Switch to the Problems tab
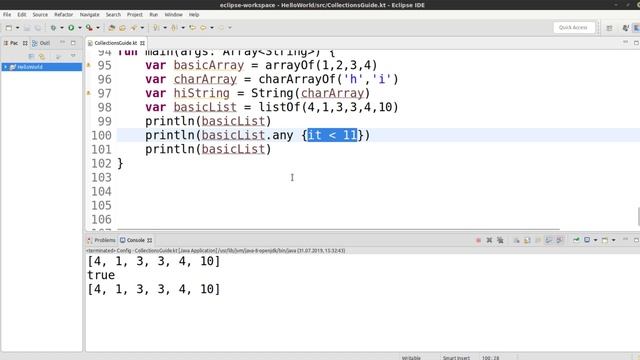The image size is (640, 360). click(x=101, y=240)
